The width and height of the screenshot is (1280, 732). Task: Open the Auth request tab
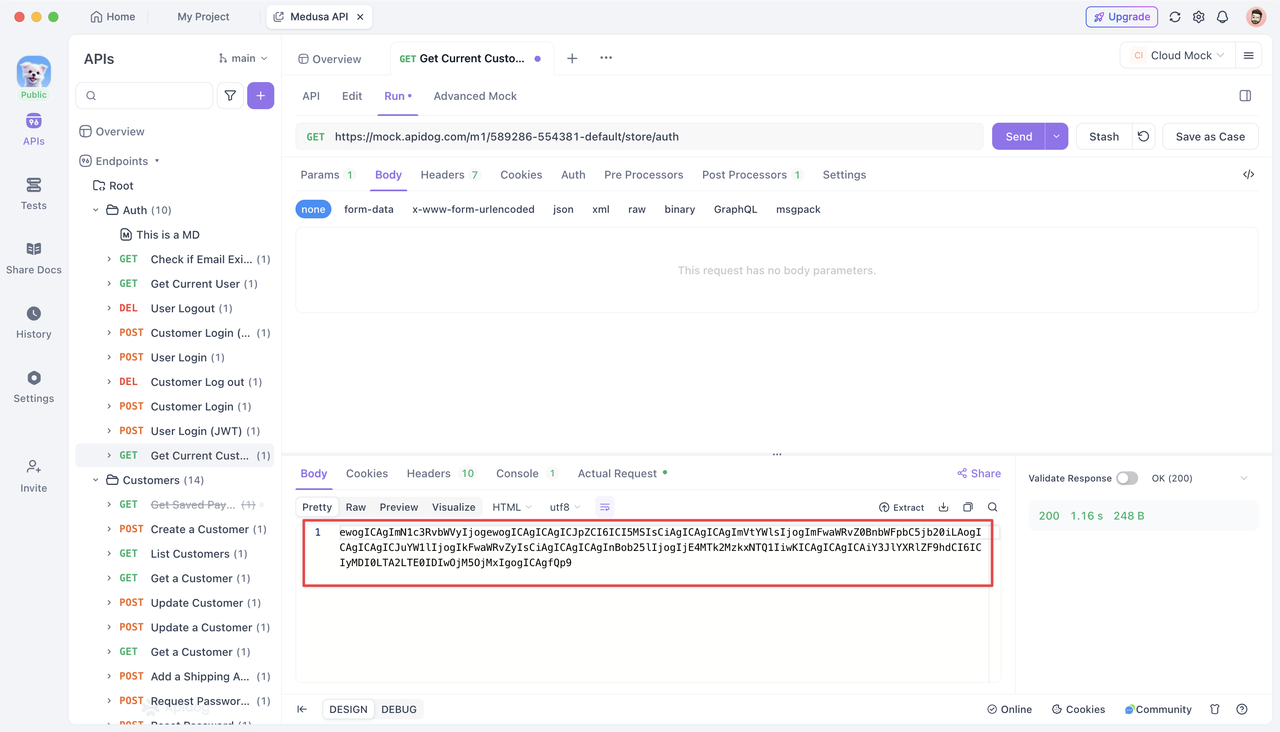[573, 175]
